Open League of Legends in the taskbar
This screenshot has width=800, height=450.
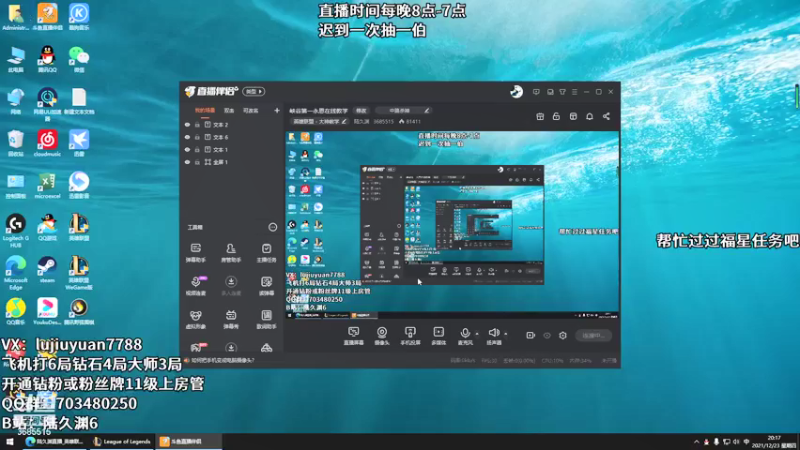coord(122,442)
